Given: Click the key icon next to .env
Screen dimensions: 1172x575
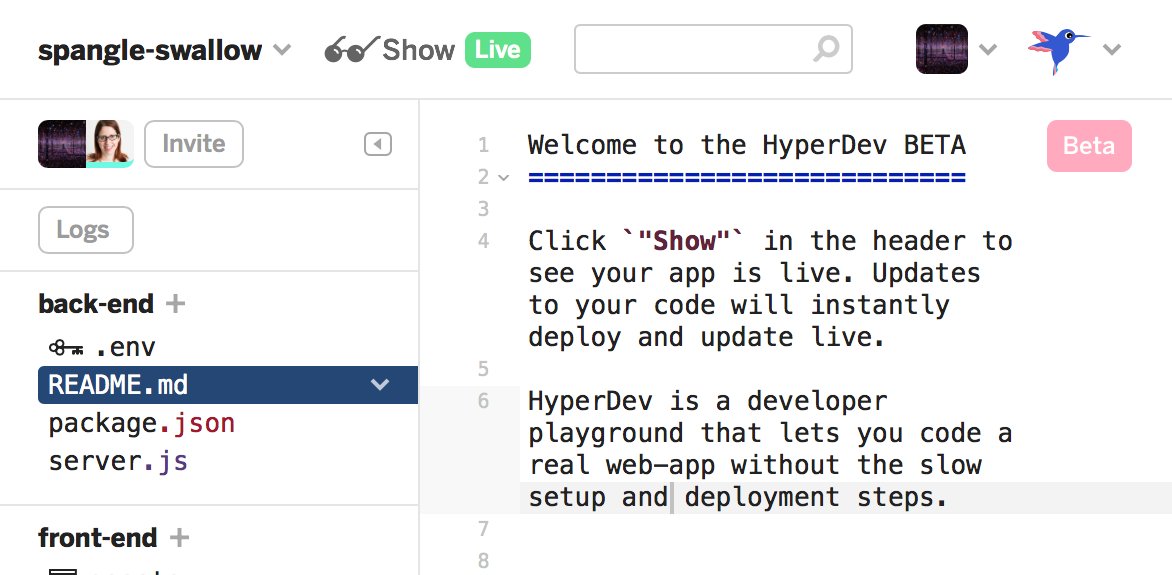Looking at the screenshot, I should (67, 347).
